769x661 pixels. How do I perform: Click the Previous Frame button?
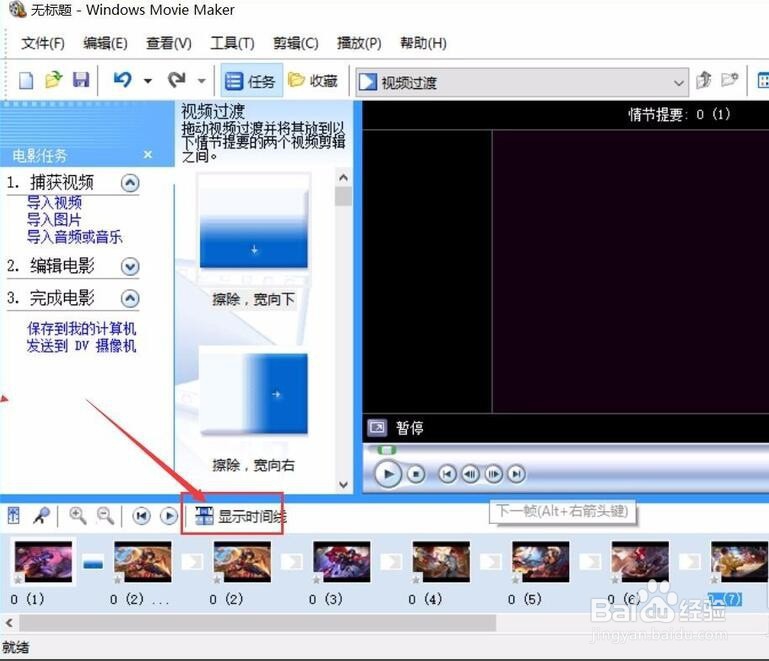click(470, 474)
